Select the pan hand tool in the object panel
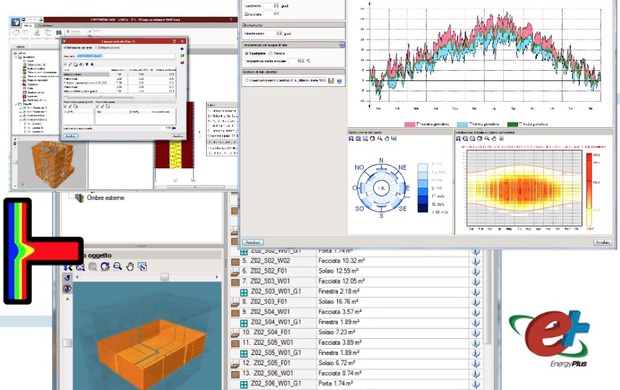Image resolution: width=620 pixels, height=390 pixels. pos(130,267)
